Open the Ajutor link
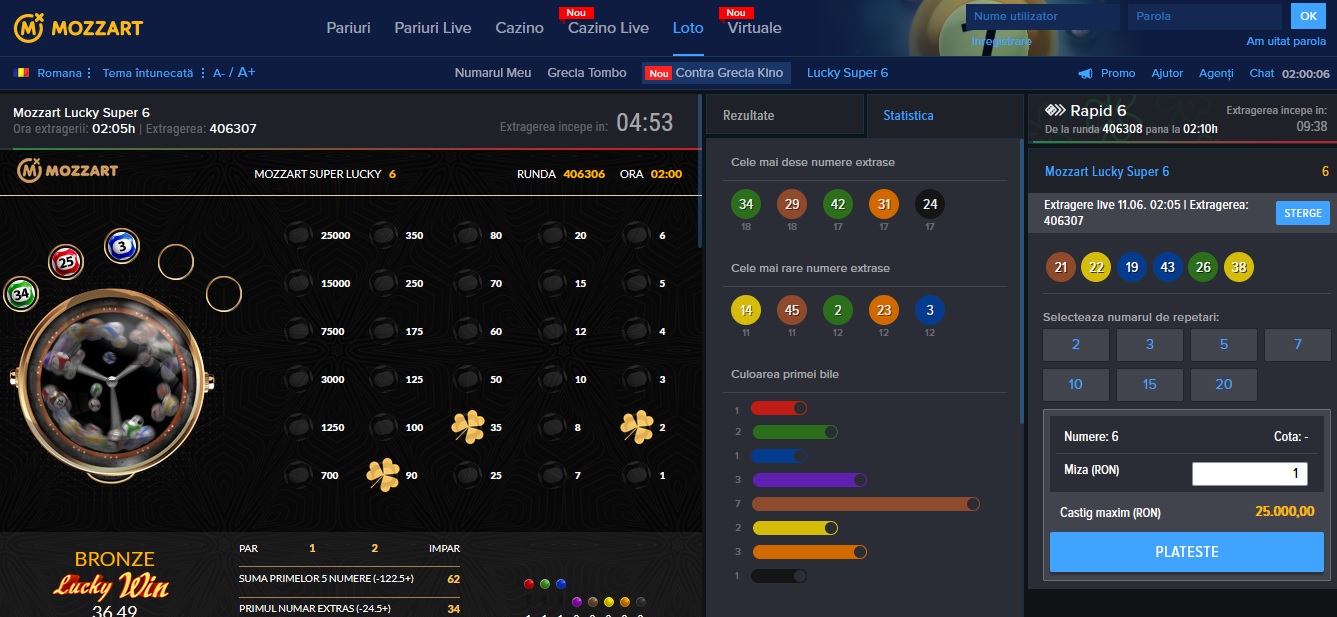 [1167, 73]
